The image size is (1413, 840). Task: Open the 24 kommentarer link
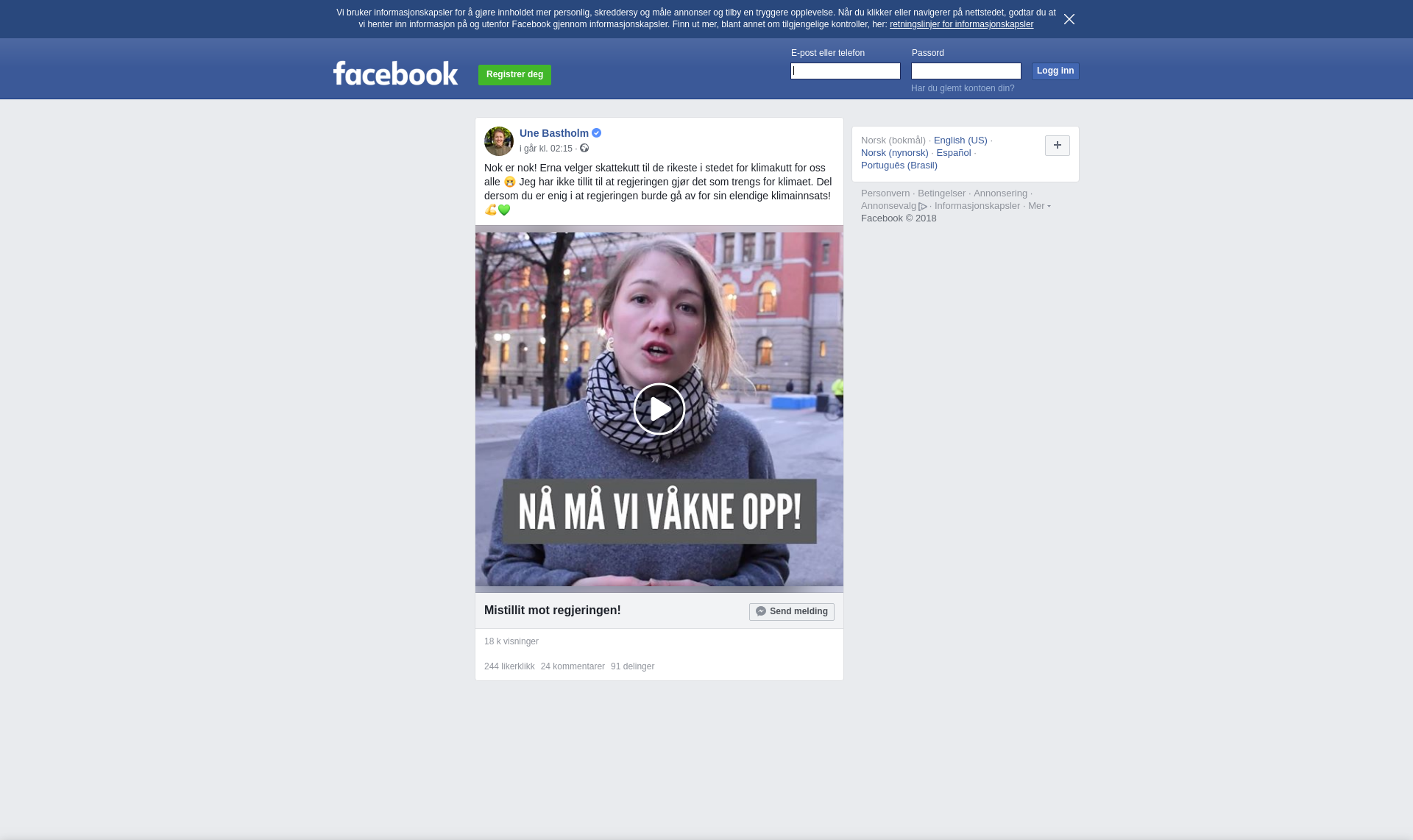coord(572,666)
